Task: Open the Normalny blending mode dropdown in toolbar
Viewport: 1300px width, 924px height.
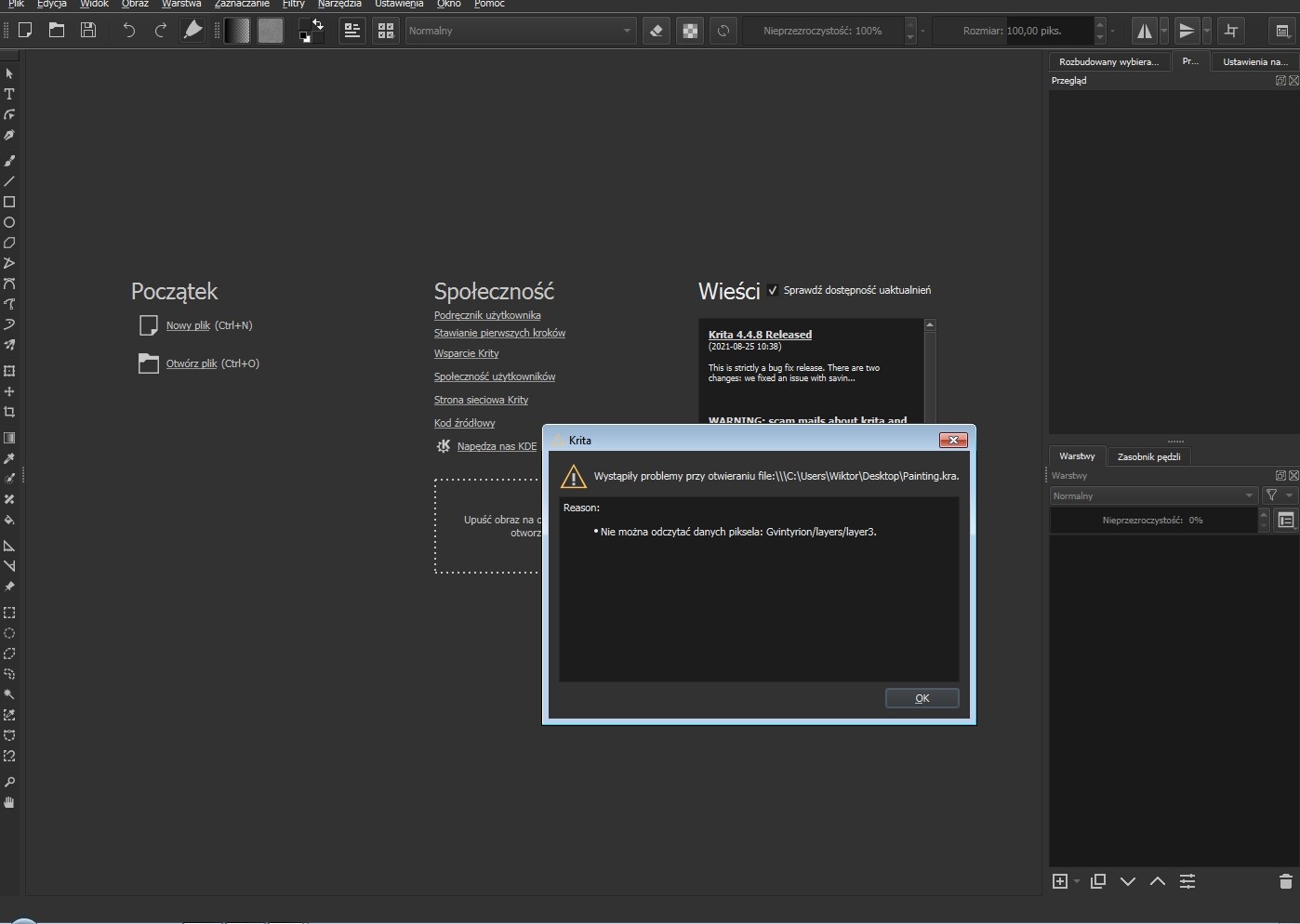Action: [520, 31]
